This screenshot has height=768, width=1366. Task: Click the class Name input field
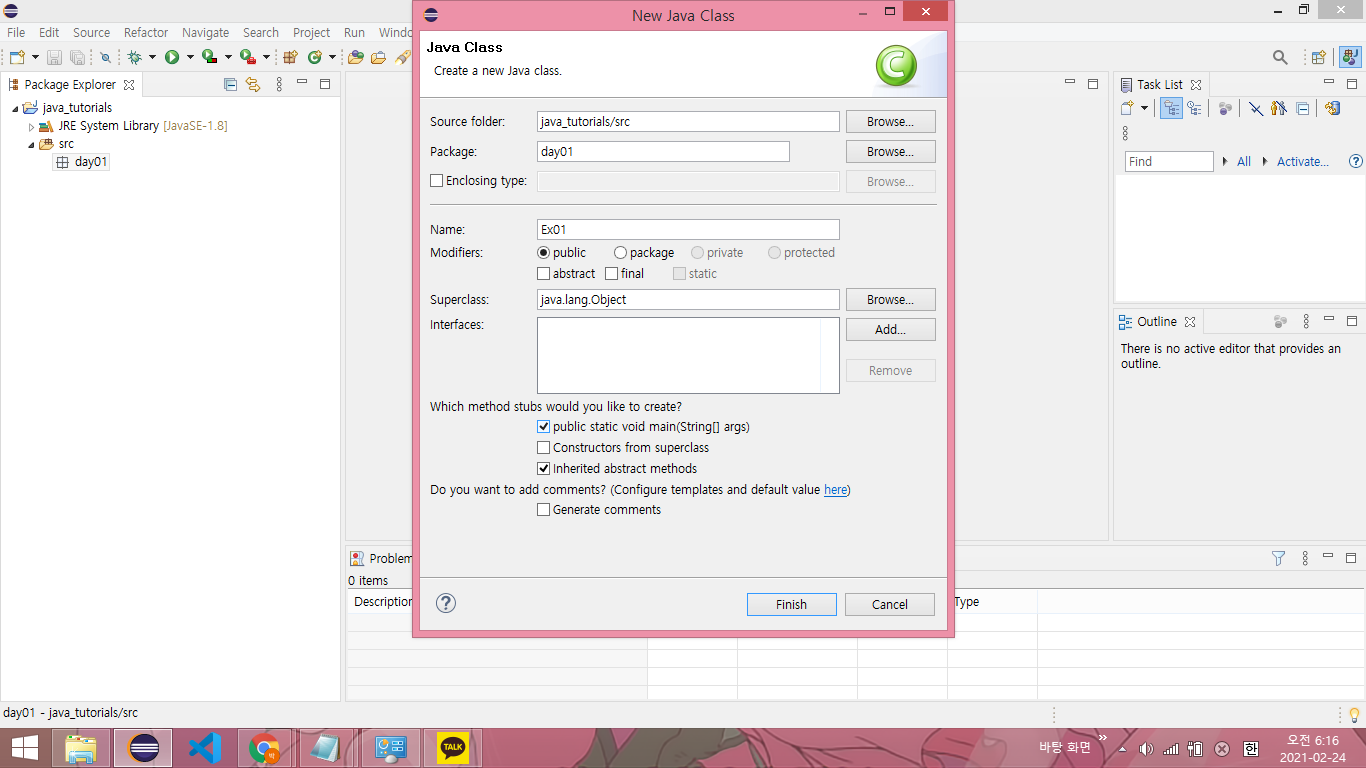688,229
